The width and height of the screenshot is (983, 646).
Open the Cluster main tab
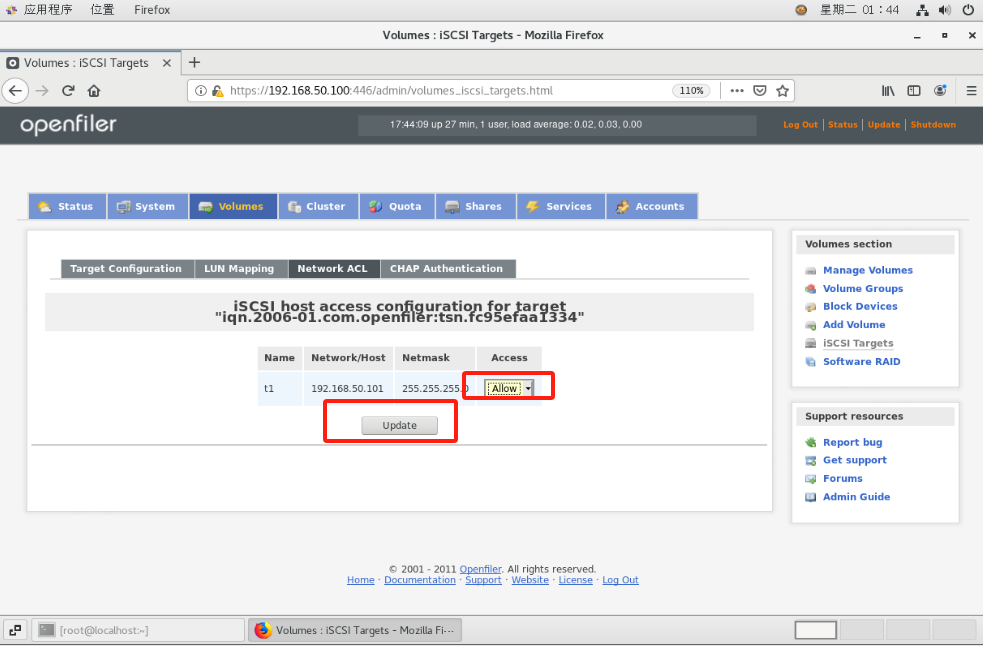click(x=318, y=206)
